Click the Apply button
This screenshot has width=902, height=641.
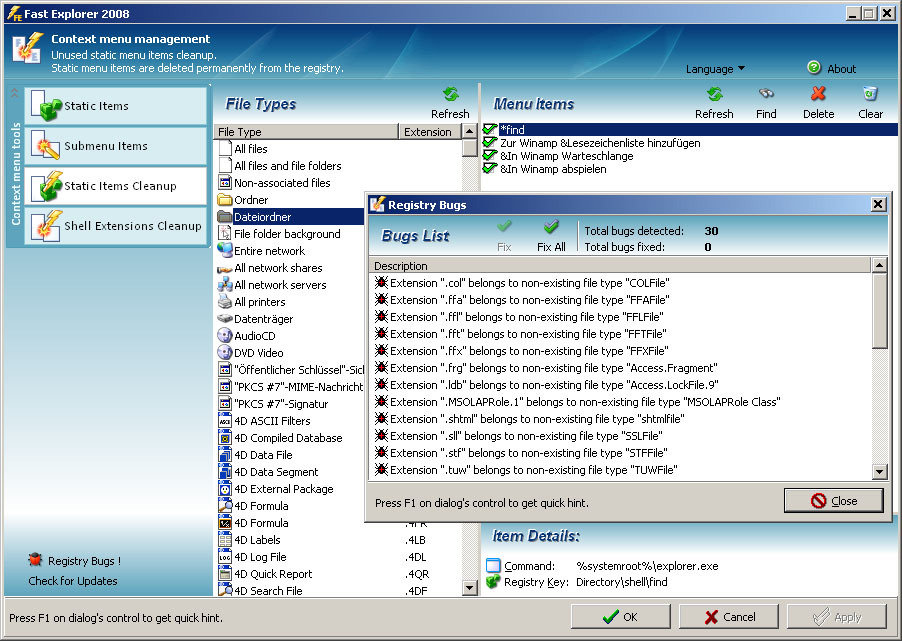[x=837, y=617]
